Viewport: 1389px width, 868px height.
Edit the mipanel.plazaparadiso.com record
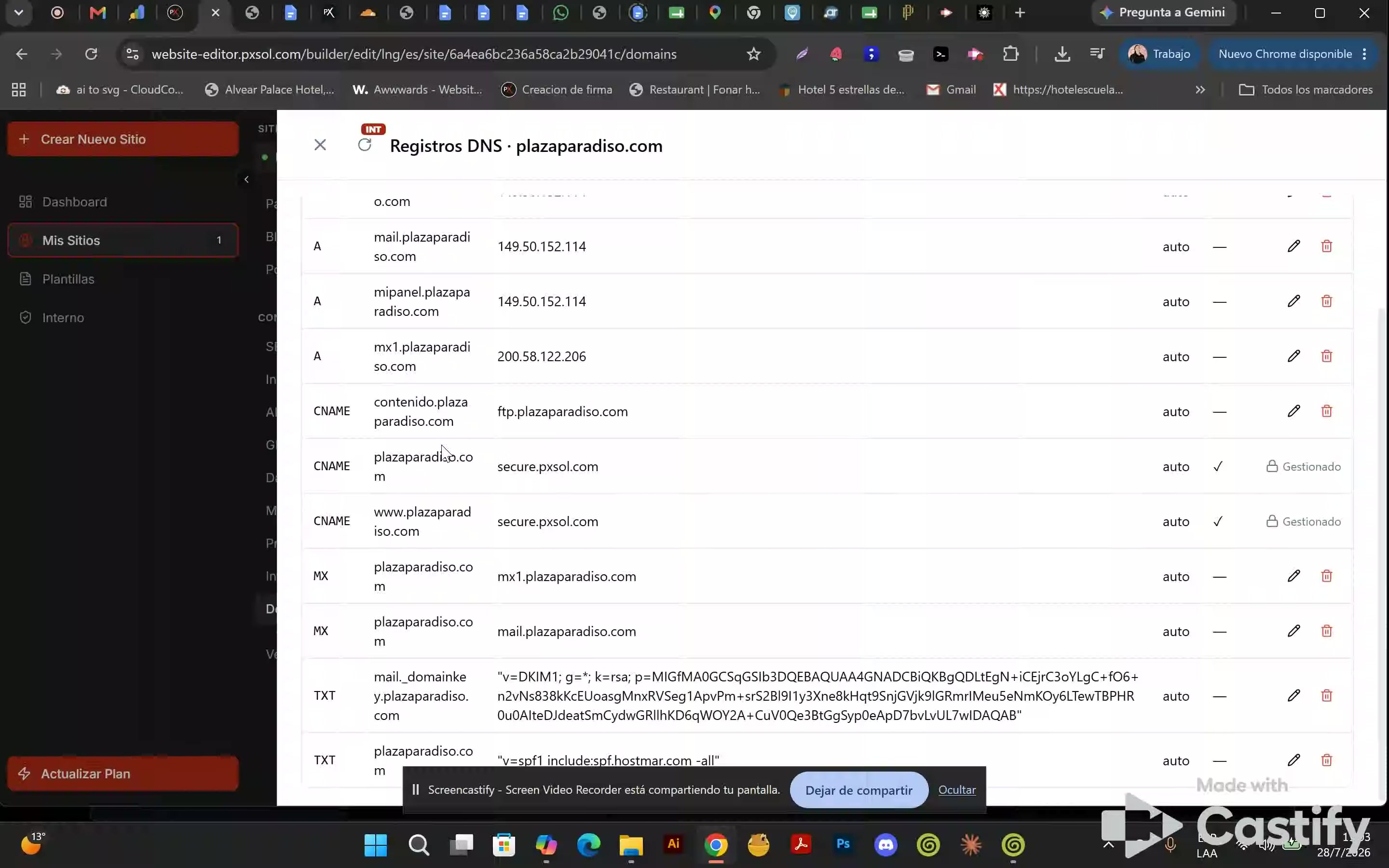coord(1294,301)
